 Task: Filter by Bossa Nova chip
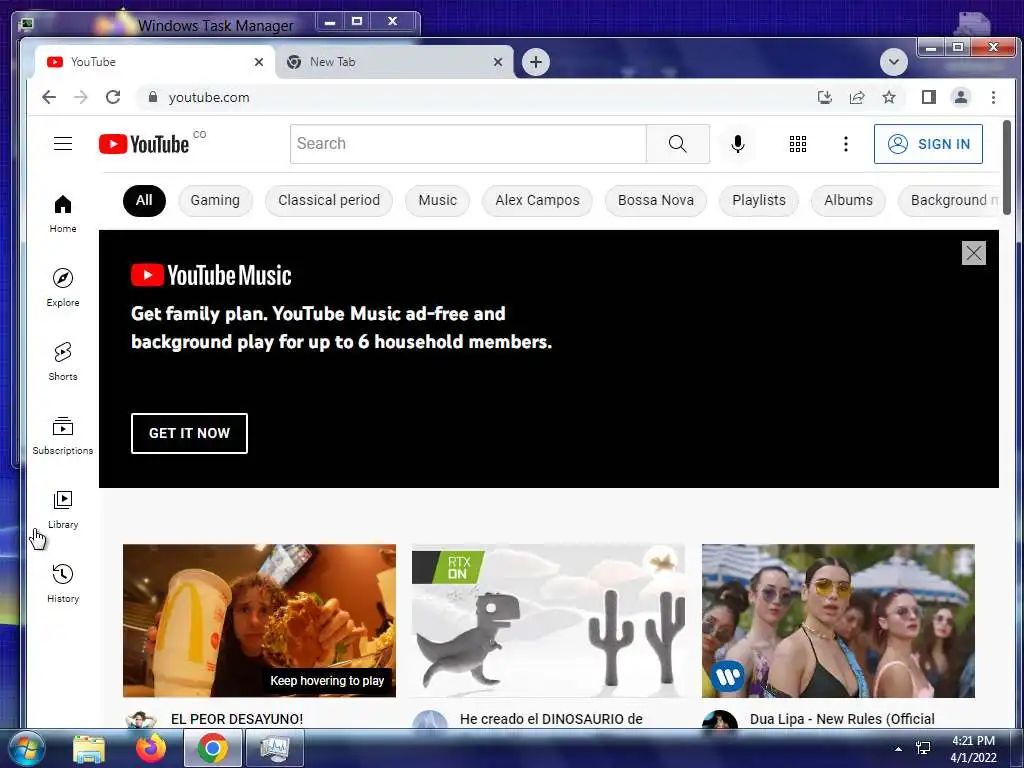tap(656, 200)
